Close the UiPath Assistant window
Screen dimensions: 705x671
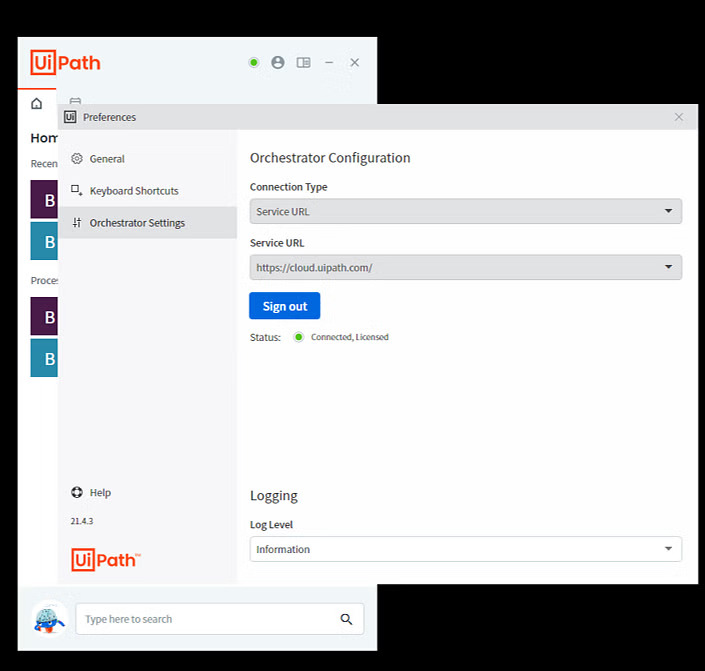pyautogui.click(x=355, y=63)
